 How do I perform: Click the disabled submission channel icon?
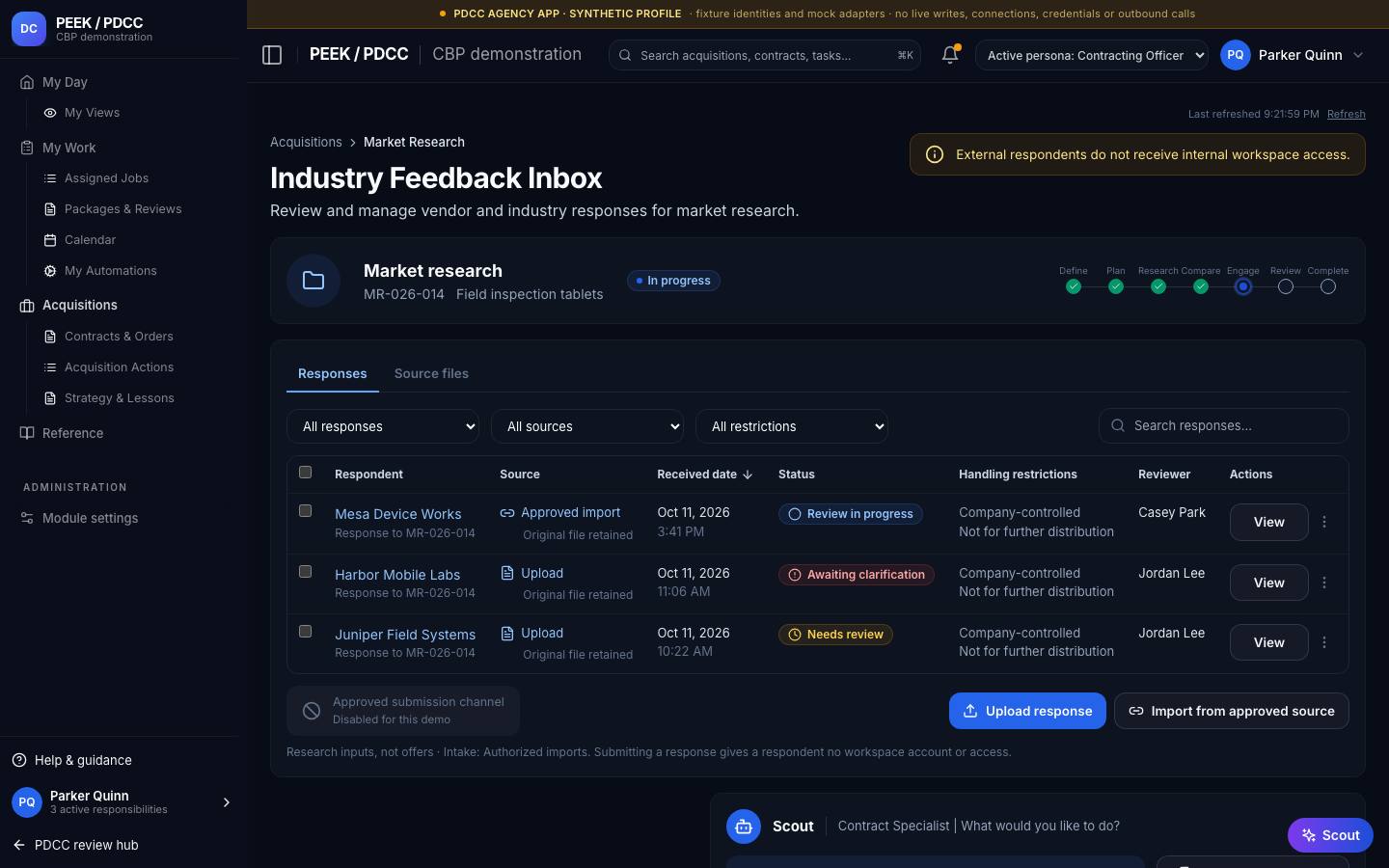click(x=312, y=711)
